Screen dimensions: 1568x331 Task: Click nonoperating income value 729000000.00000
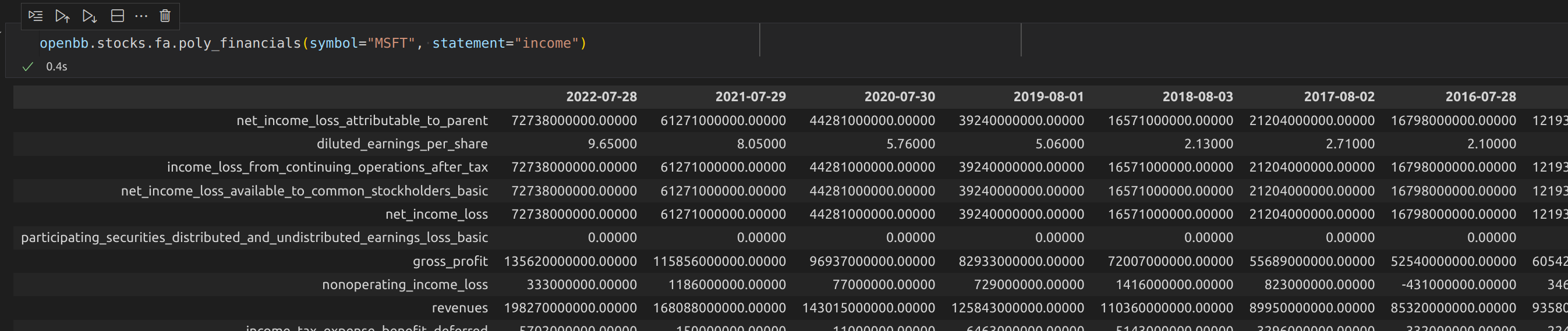click(1029, 285)
